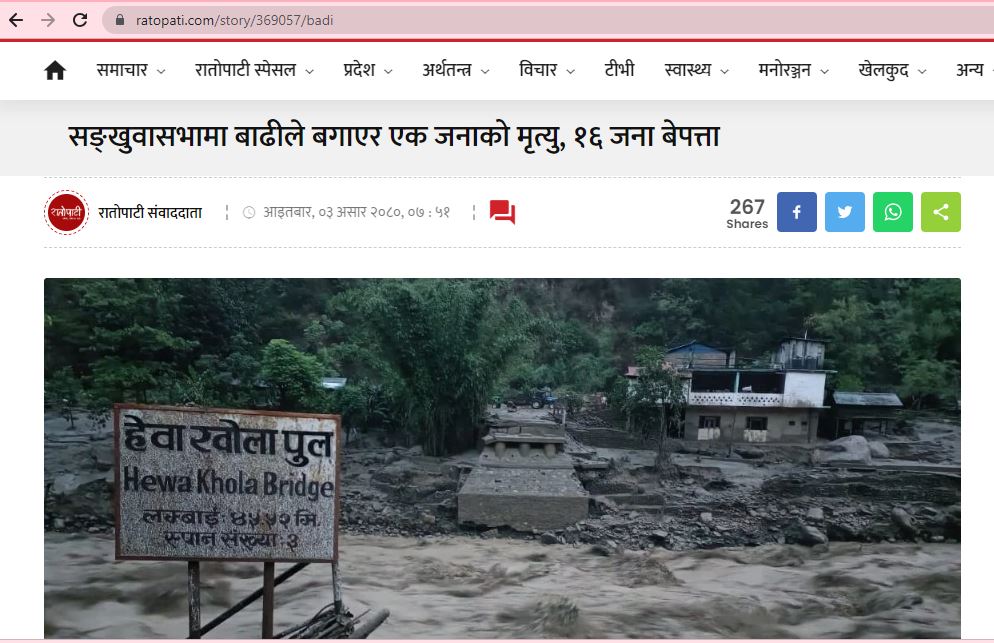Open the अर्थतन्त्र menu
This screenshot has width=994, height=643.
point(456,70)
